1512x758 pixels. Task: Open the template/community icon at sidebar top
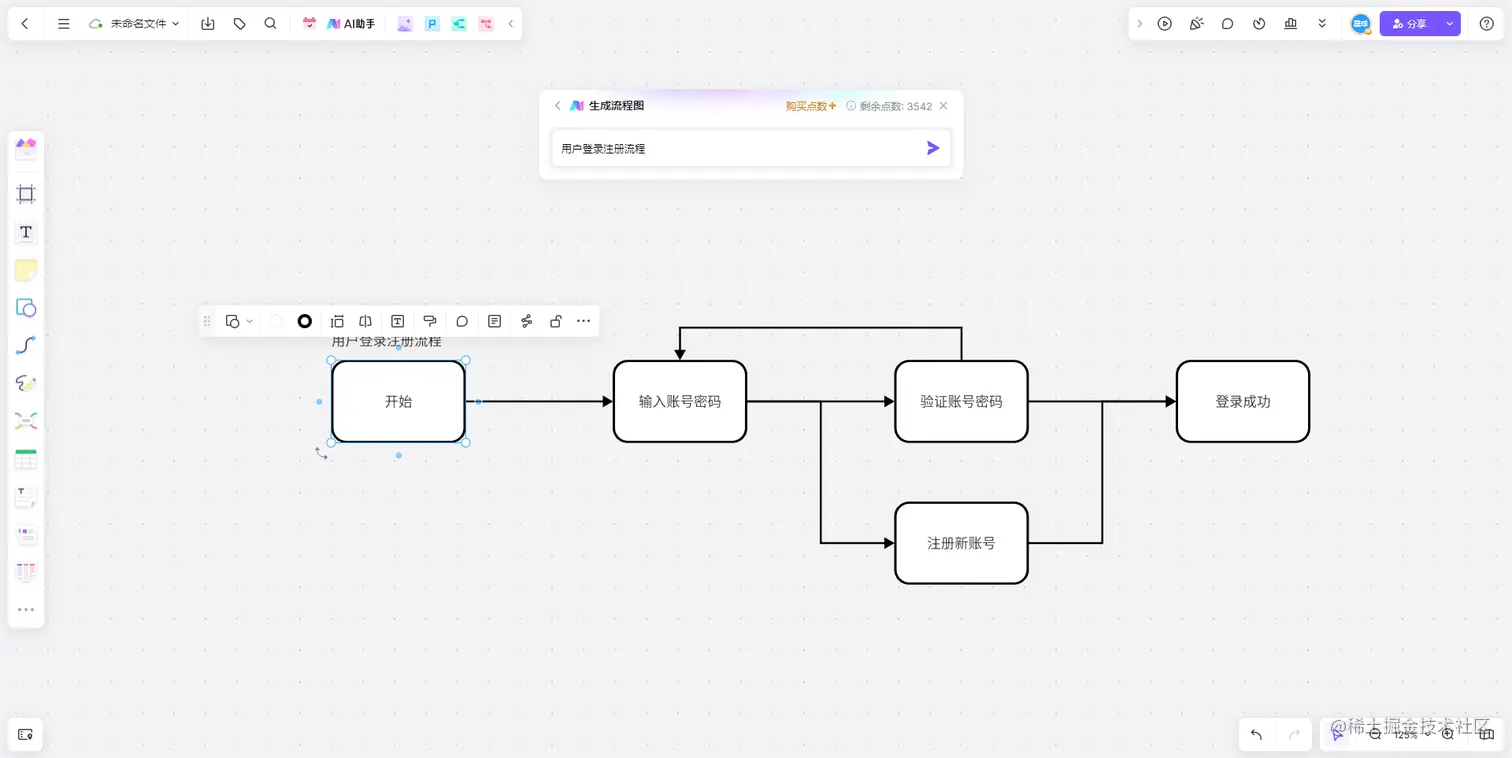(x=26, y=149)
